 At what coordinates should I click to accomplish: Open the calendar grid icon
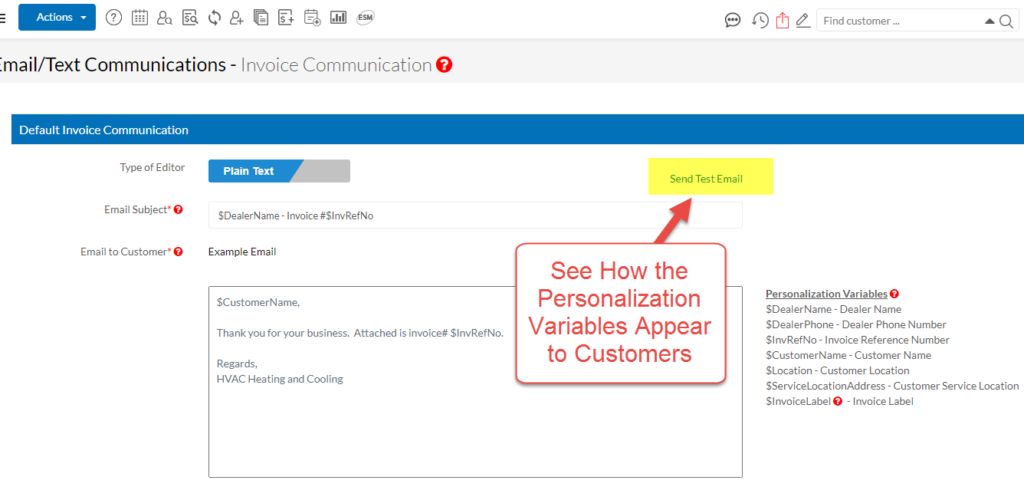click(x=140, y=18)
